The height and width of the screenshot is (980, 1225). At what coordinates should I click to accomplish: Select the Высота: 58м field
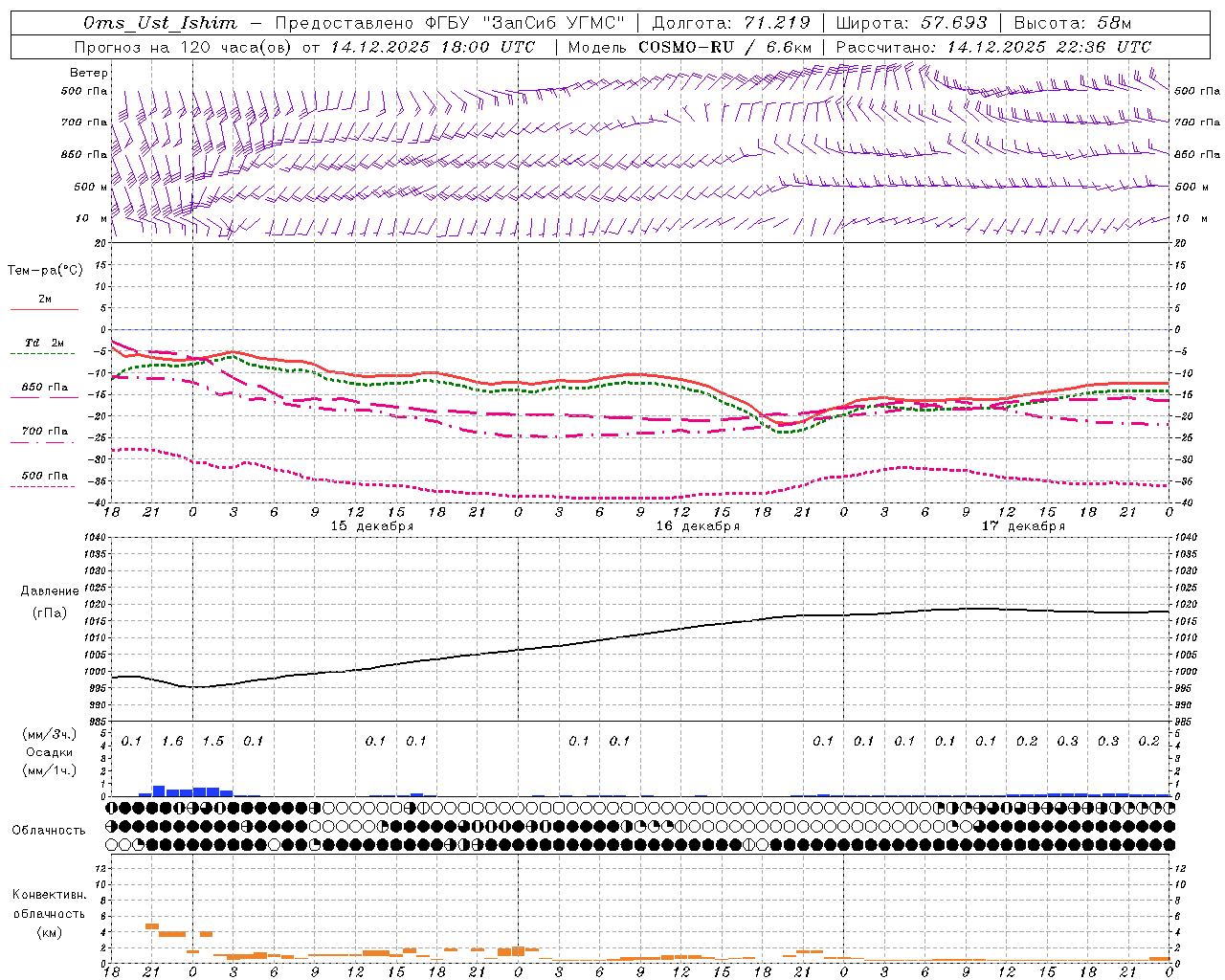tap(1072, 23)
